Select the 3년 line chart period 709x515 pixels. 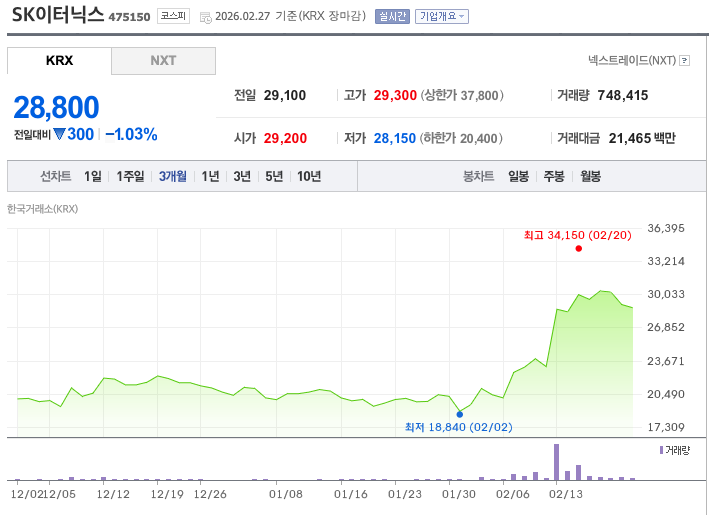(x=242, y=176)
